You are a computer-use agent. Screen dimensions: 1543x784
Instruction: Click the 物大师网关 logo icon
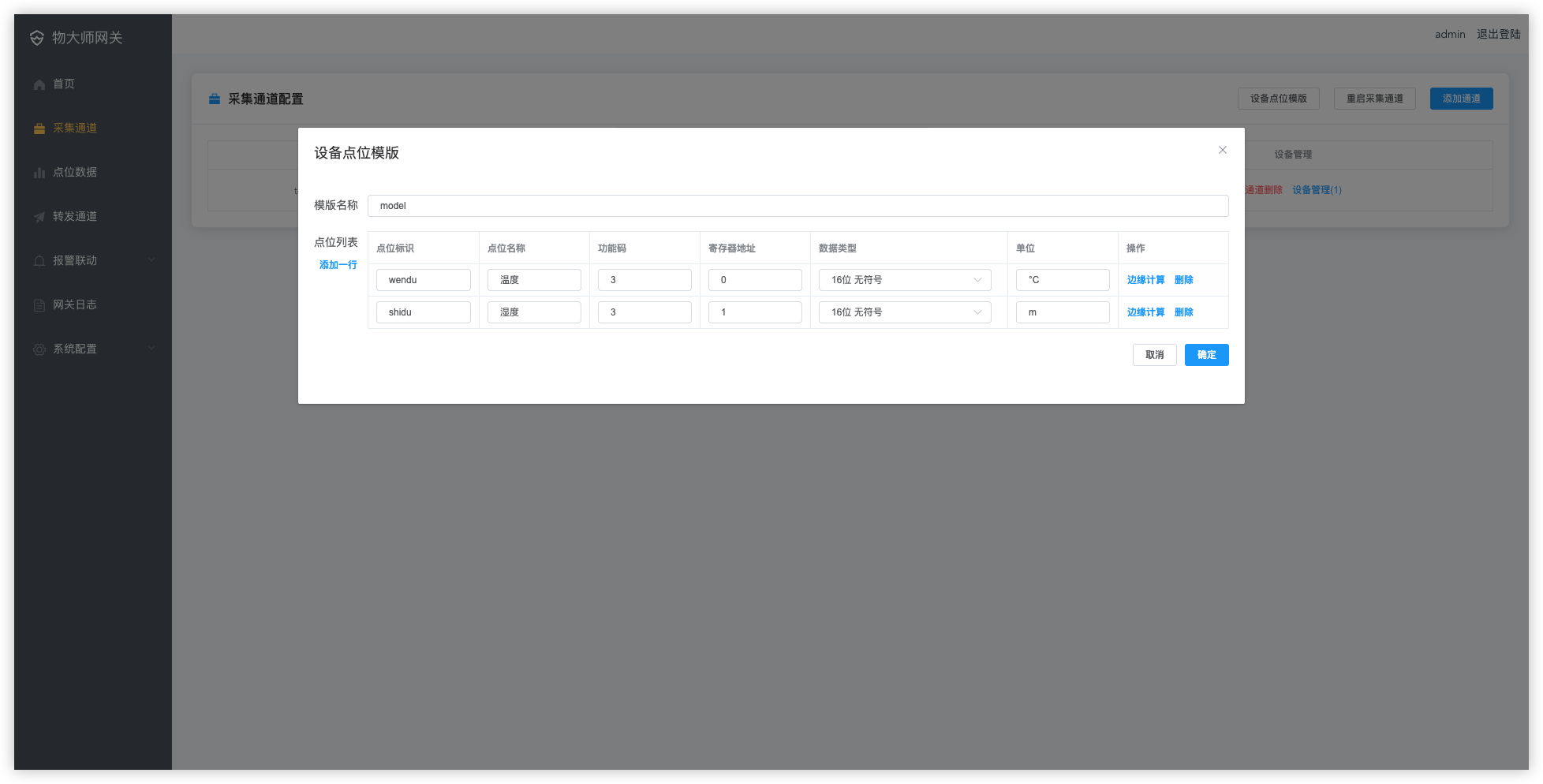click(37, 38)
